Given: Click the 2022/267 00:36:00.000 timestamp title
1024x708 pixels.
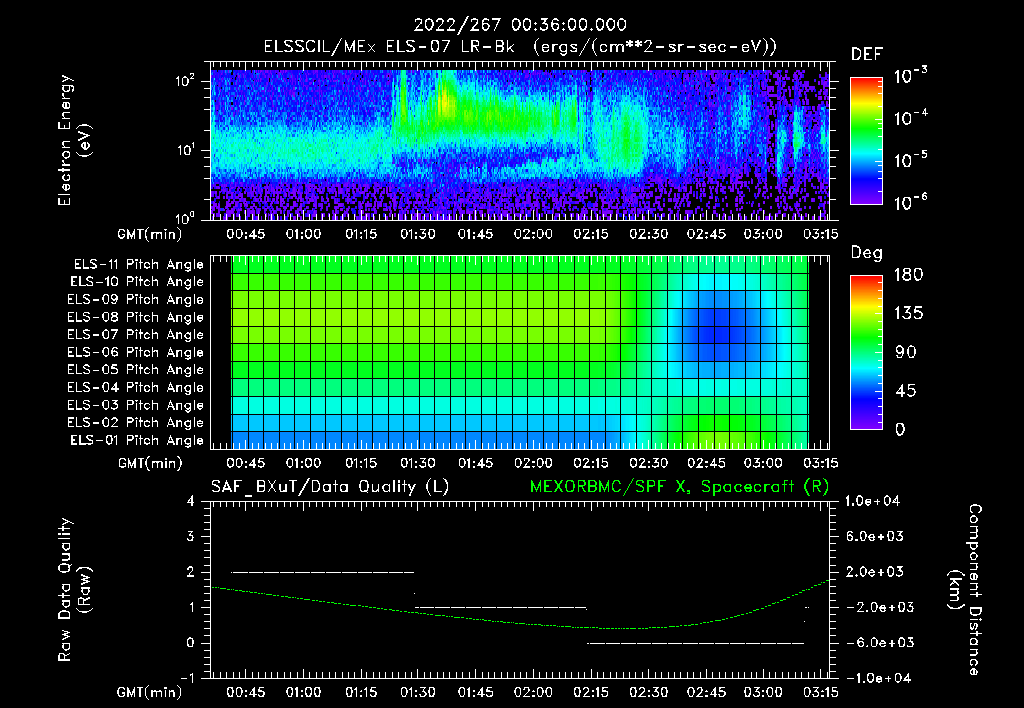Looking at the screenshot, I should [520, 25].
